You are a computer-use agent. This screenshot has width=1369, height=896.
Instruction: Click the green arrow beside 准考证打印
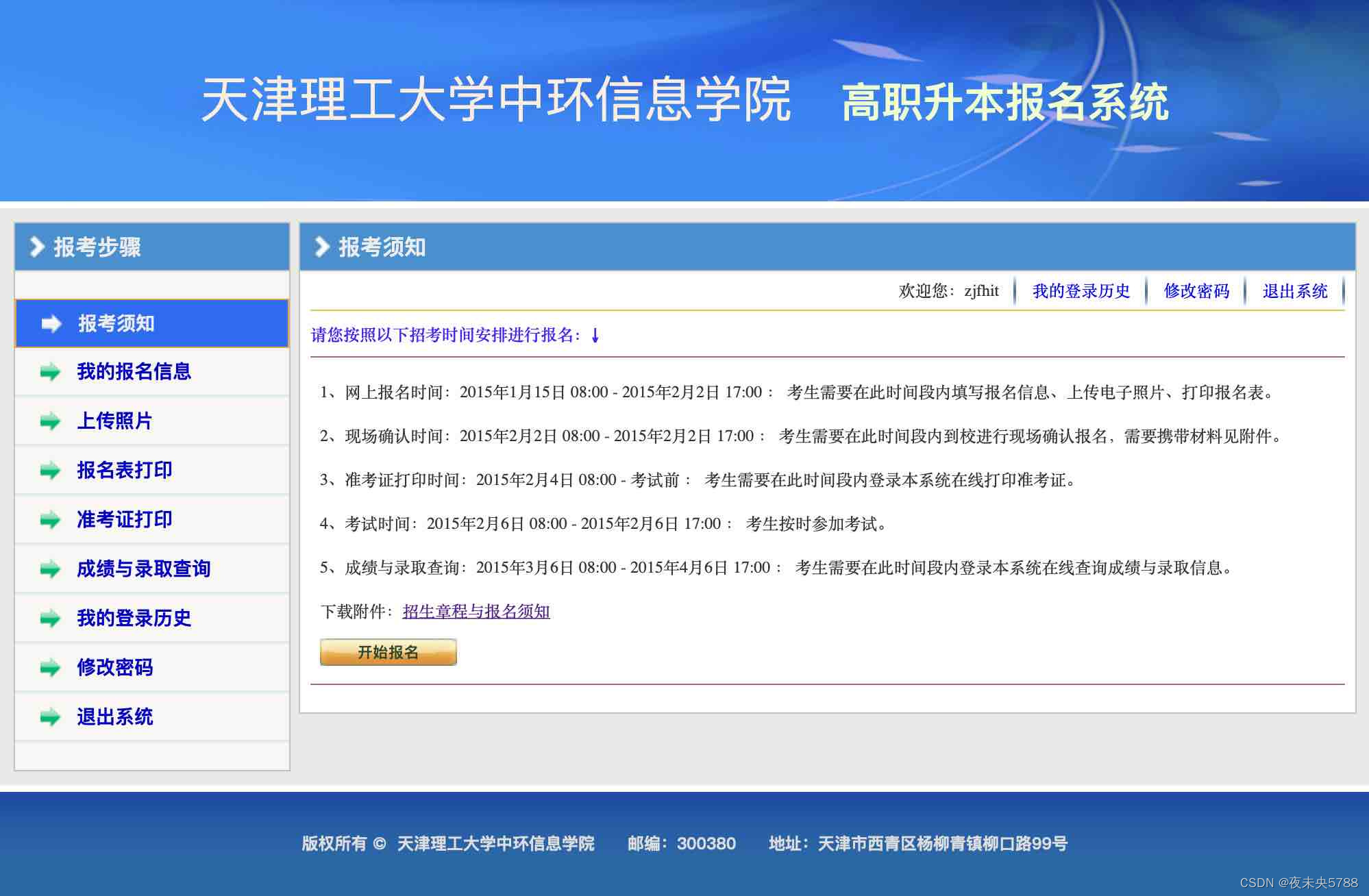(50, 520)
